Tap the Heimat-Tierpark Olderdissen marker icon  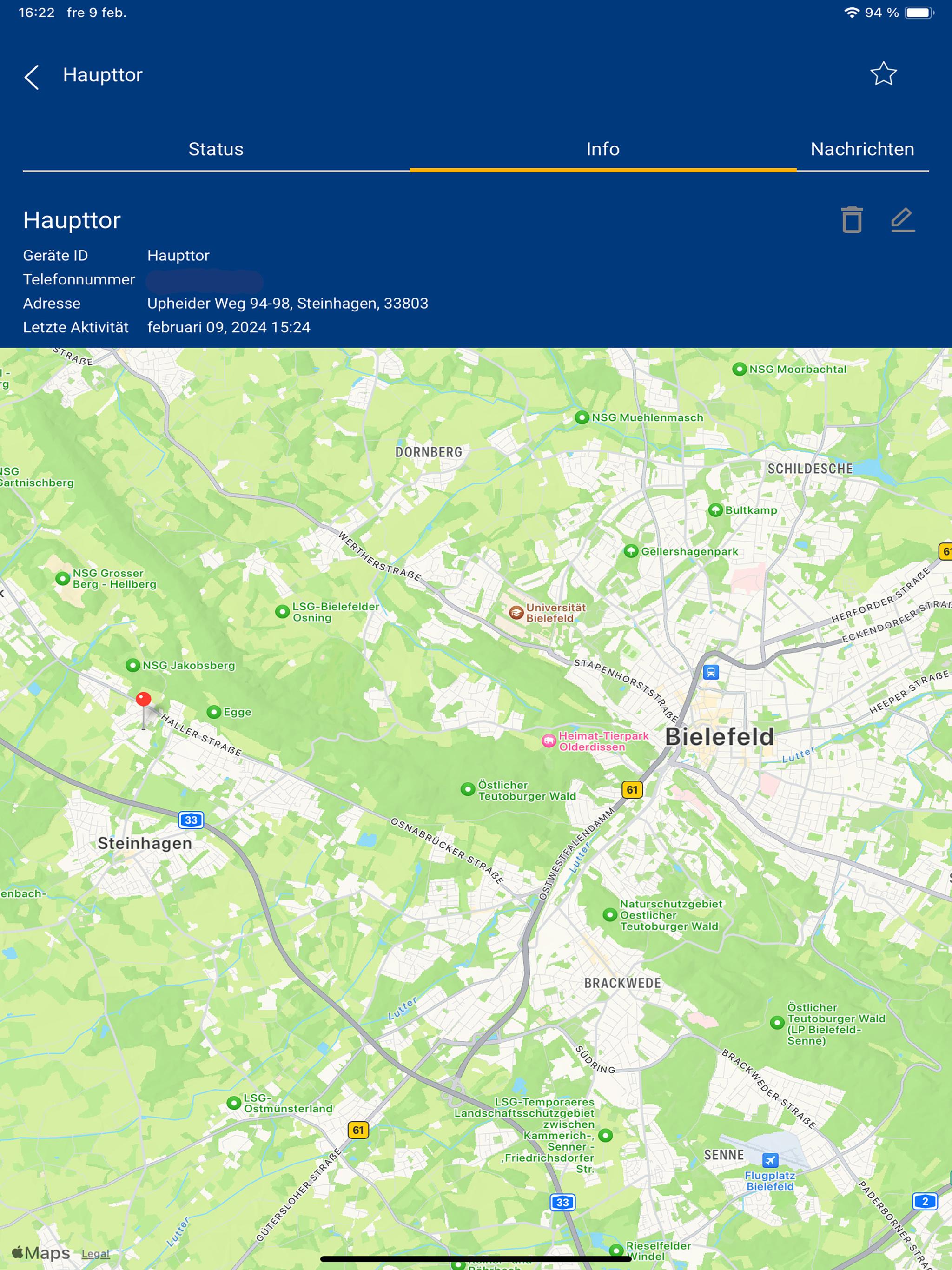pos(549,741)
